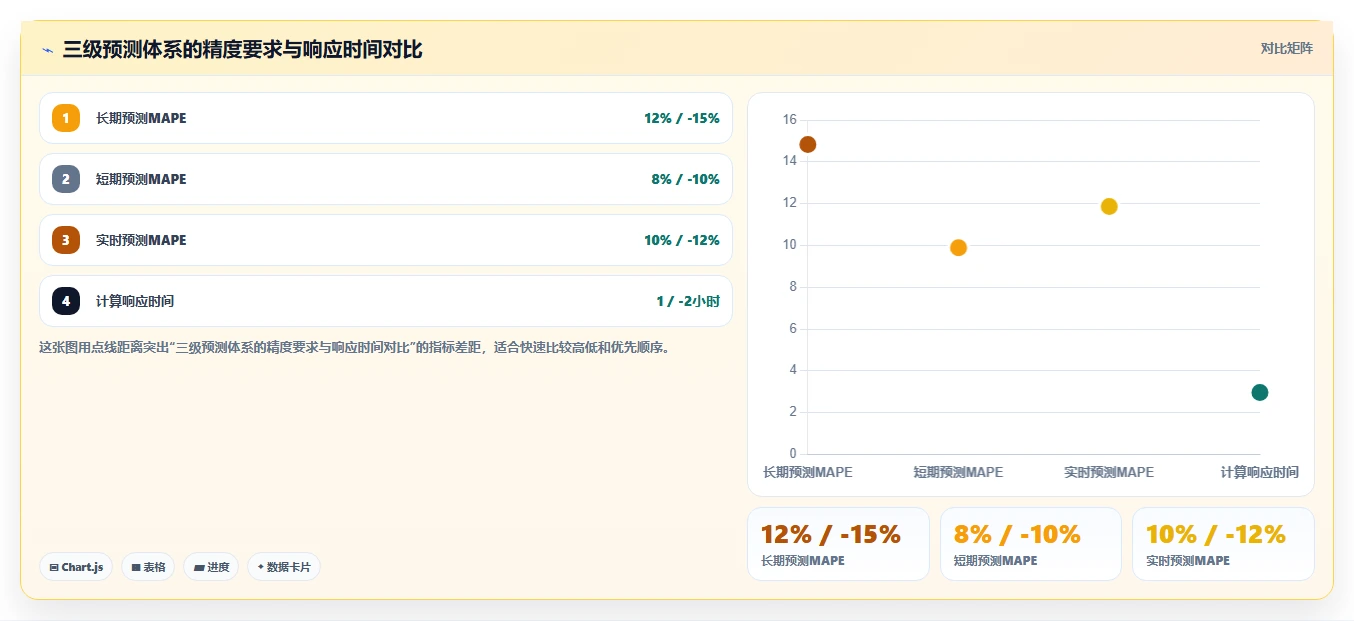Click the 进度 tag chip
The width and height of the screenshot is (1354, 621).
pyautogui.click(x=211, y=567)
